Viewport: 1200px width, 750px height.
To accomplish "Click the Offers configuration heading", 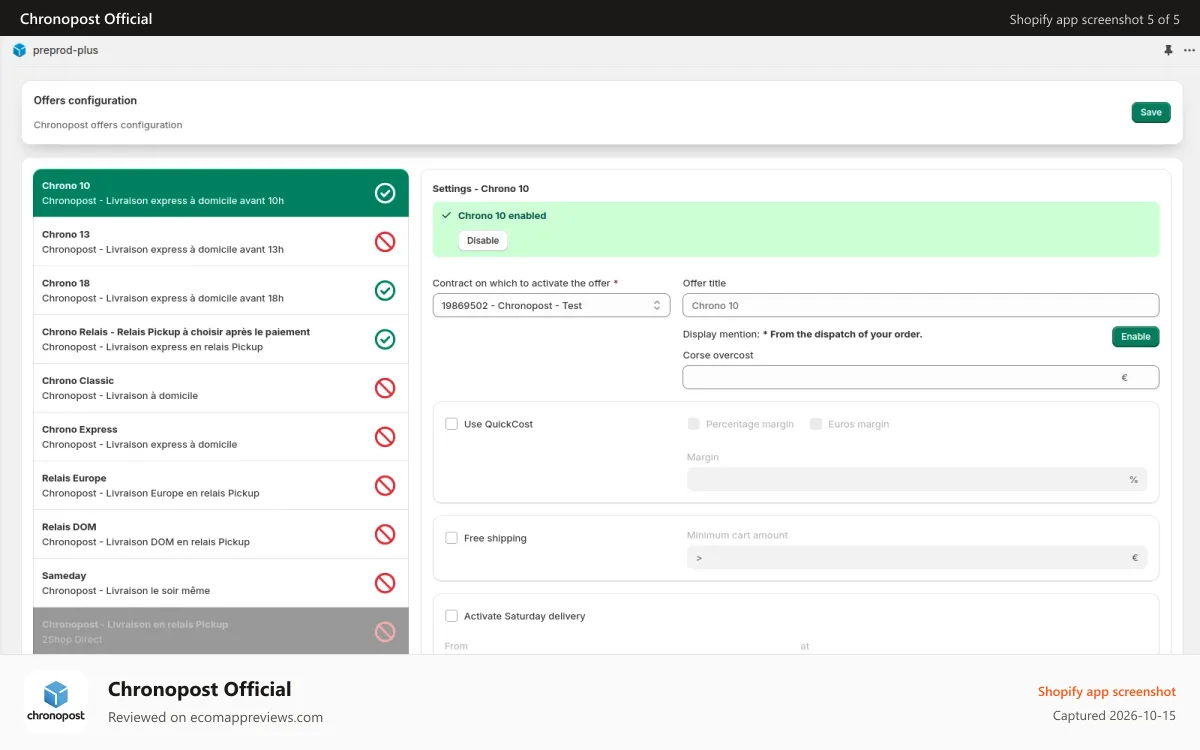I will (x=85, y=100).
